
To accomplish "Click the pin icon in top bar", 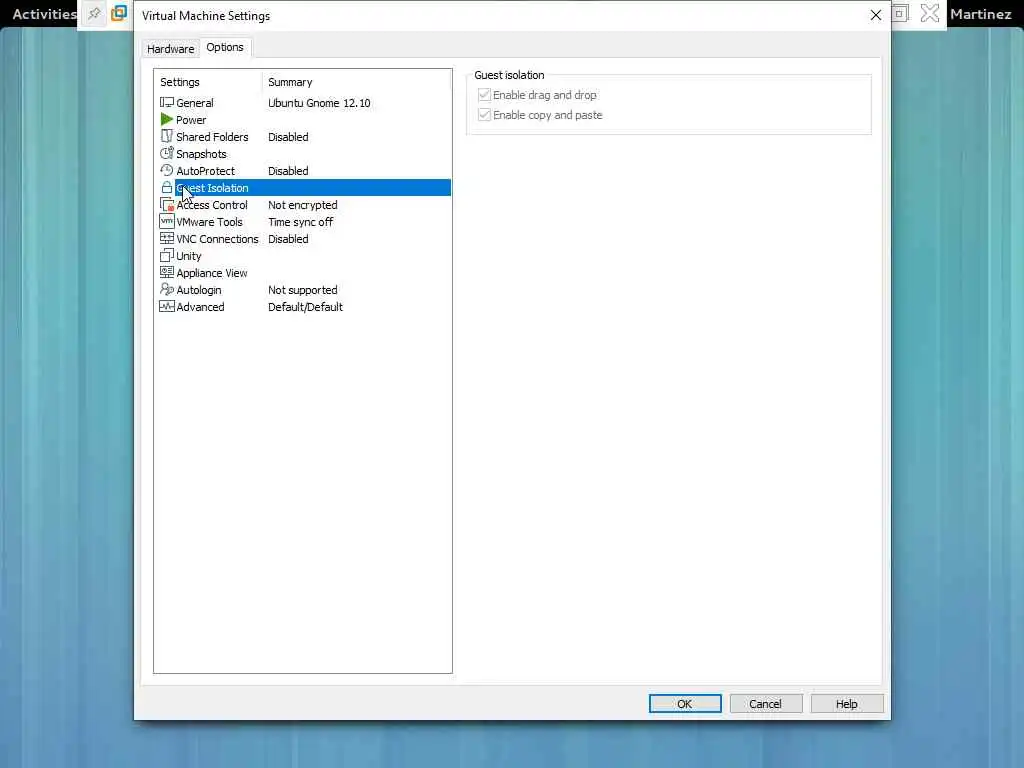I will pos(94,14).
